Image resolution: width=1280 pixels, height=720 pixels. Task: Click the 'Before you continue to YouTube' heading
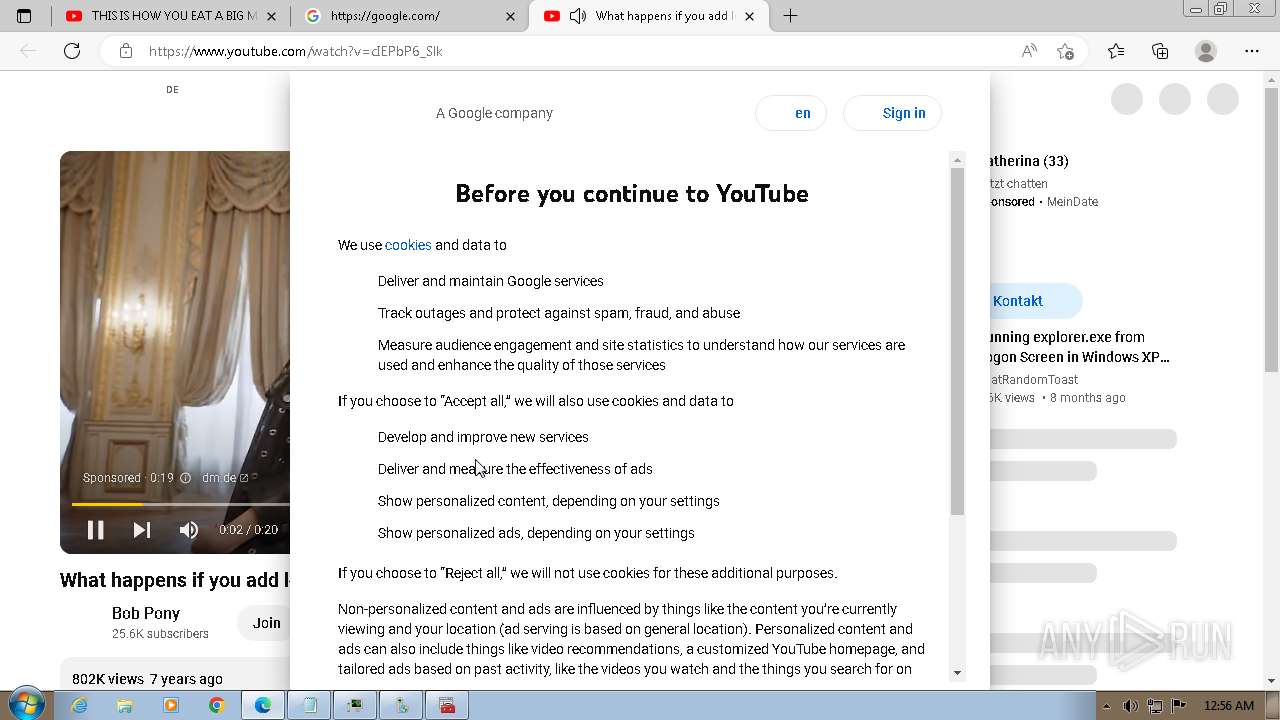point(632,194)
